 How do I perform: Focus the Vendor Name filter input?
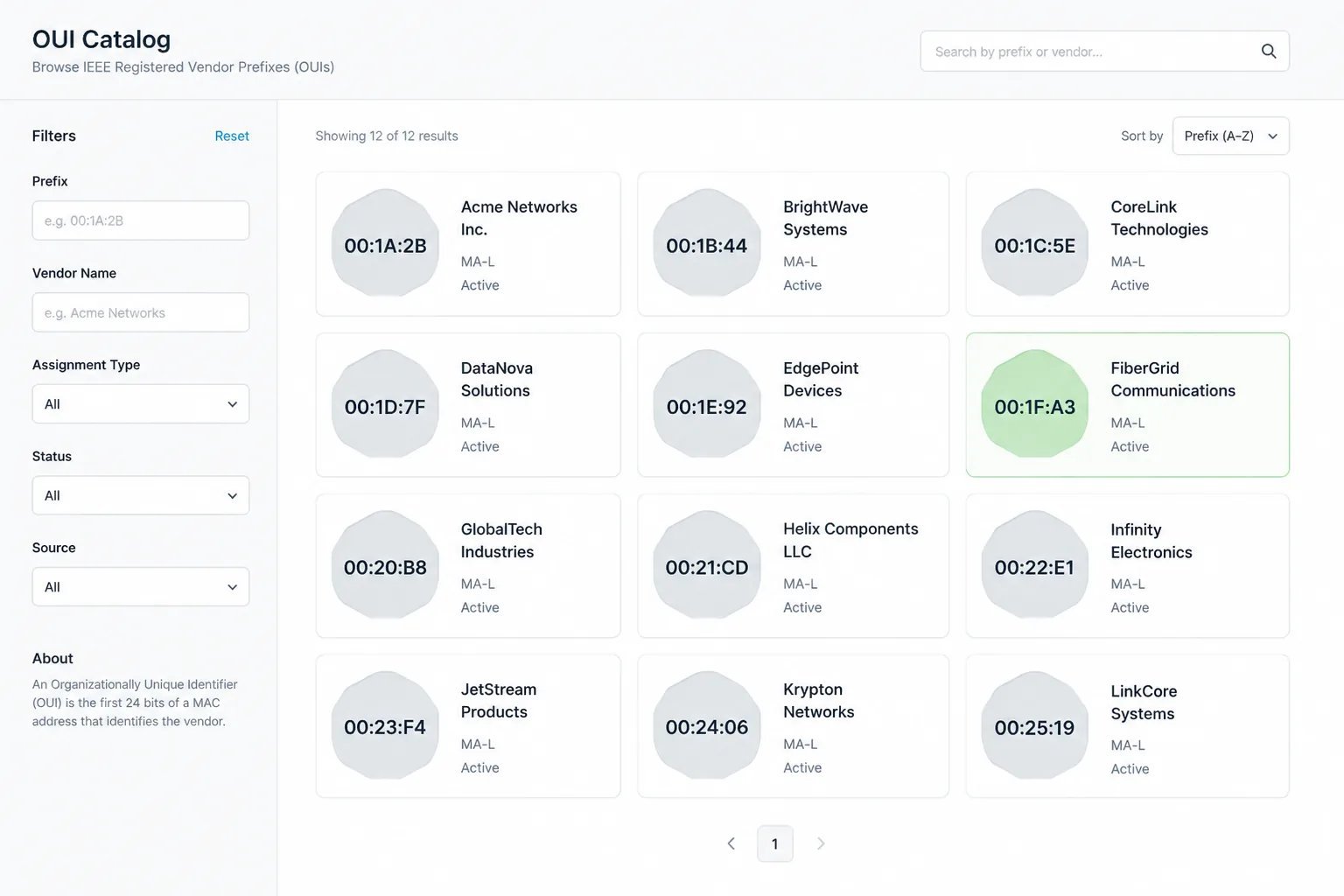click(141, 312)
